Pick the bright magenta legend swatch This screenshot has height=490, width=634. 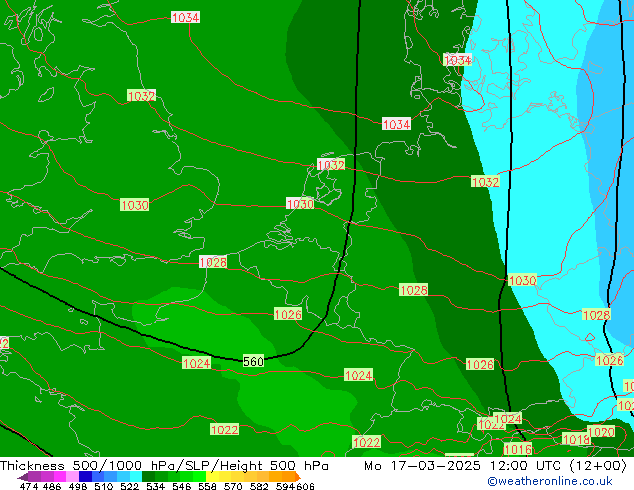[60, 477]
